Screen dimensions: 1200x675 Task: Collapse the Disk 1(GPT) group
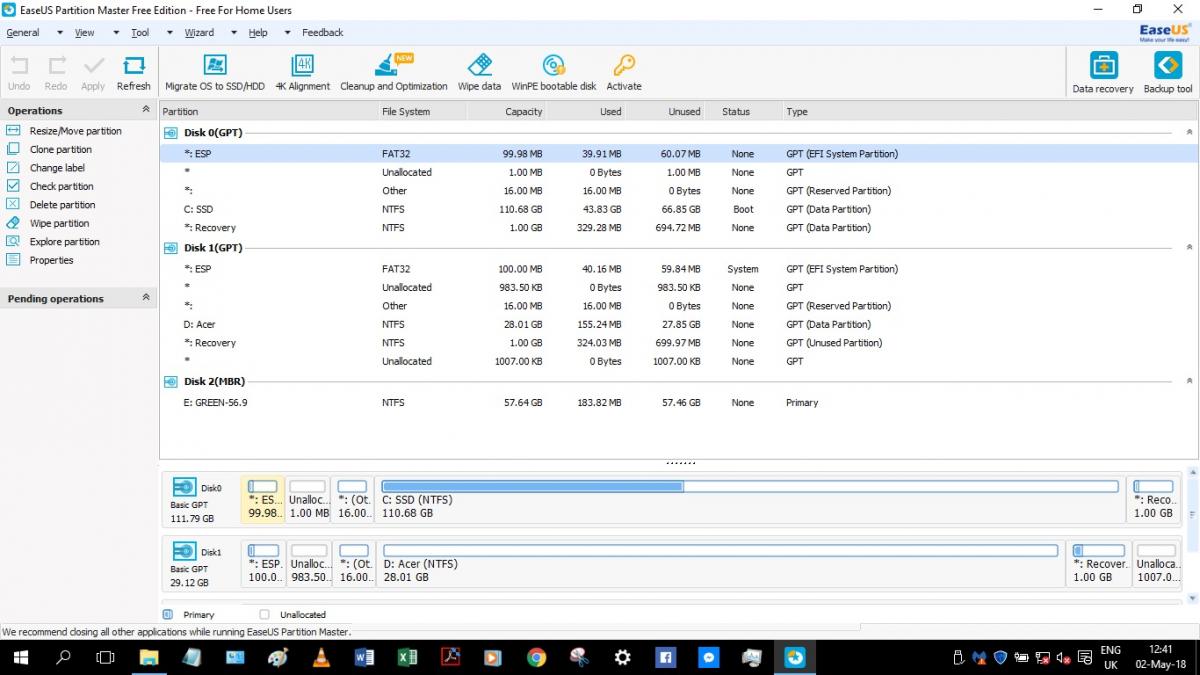pos(1189,247)
